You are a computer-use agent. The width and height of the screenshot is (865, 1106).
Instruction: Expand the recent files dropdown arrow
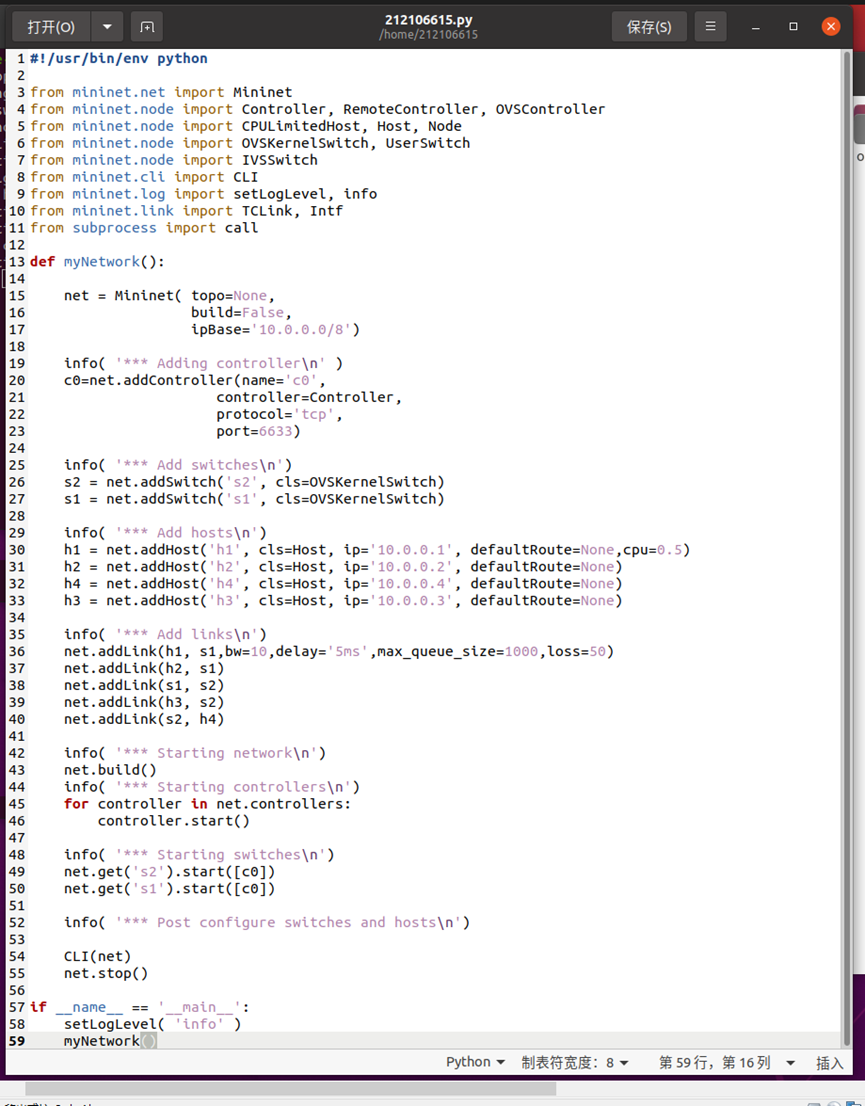coord(107,27)
